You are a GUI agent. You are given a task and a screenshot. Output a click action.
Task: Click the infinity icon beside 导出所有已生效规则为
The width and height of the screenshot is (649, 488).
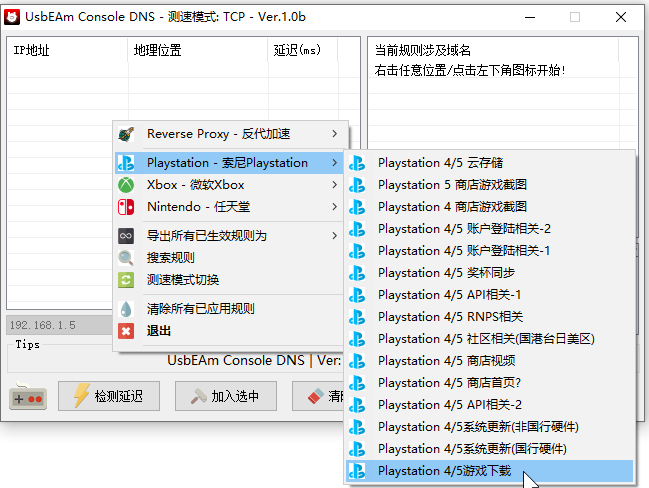tap(126, 236)
